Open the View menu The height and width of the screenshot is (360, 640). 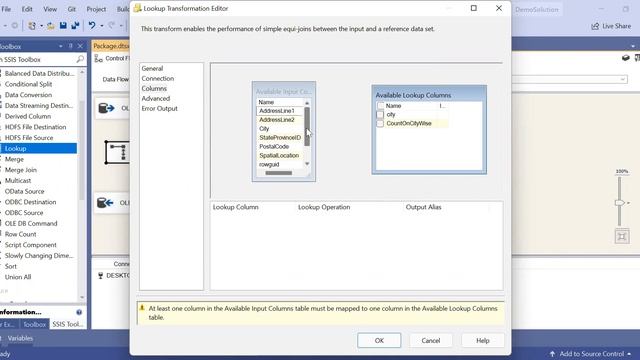click(50, 9)
